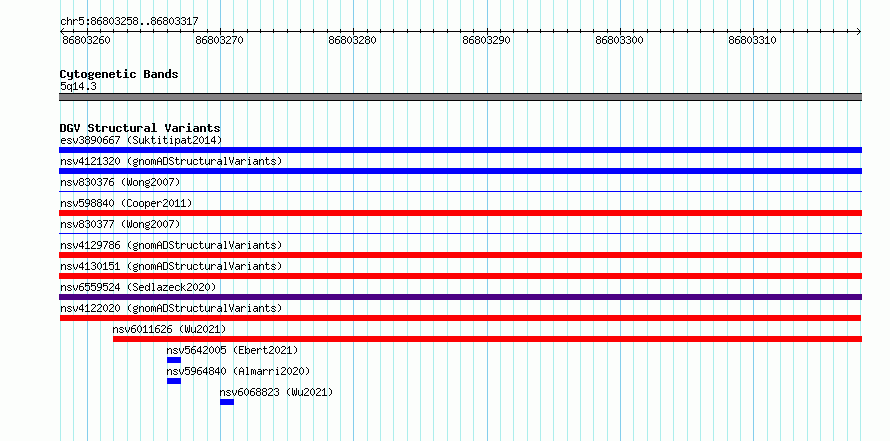The image size is (890, 441).
Task: Click ruler position 86803290
Action: [x=486, y=41]
